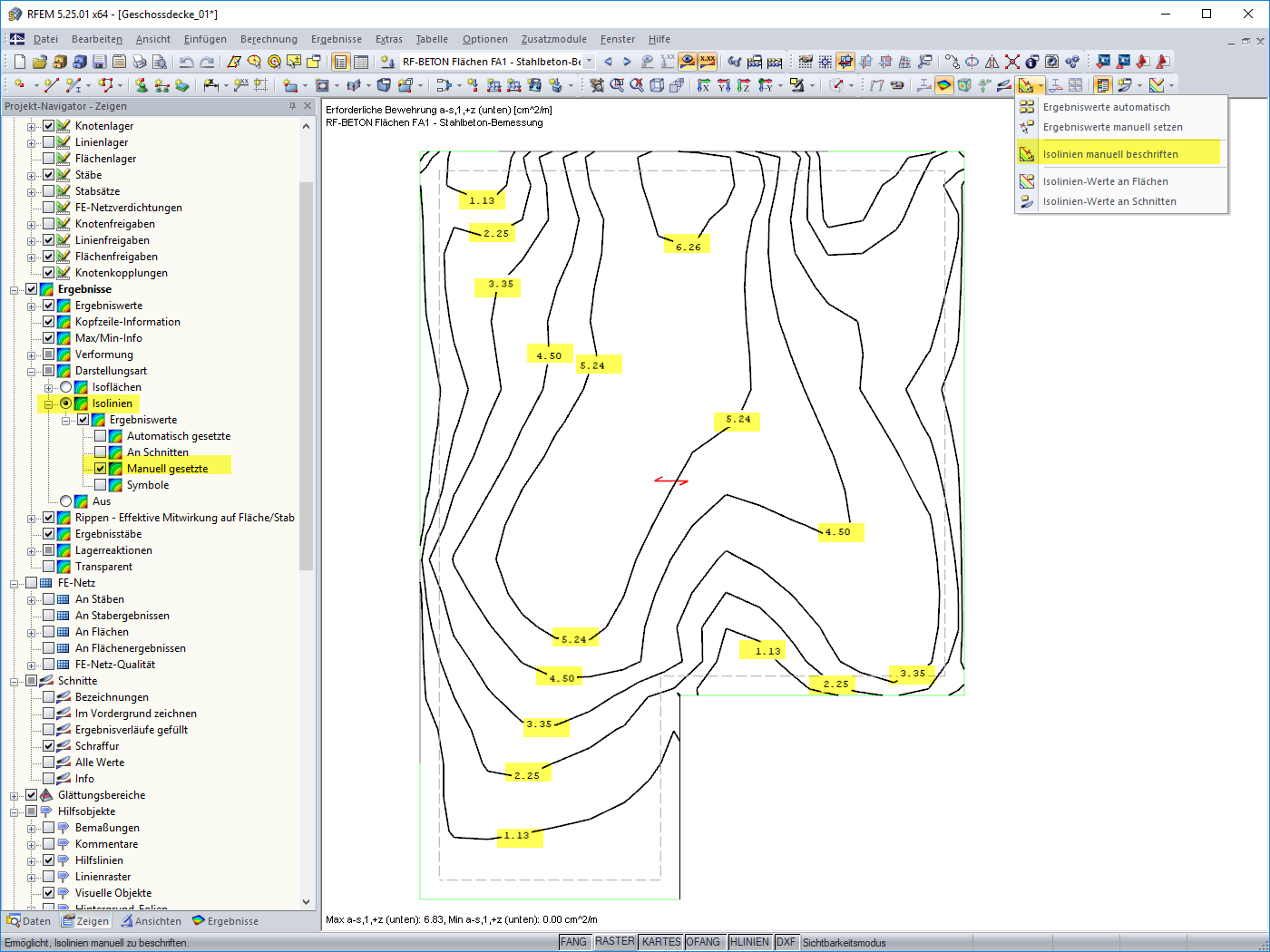
Task: Click the New model icon
Action: pos(20,62)
